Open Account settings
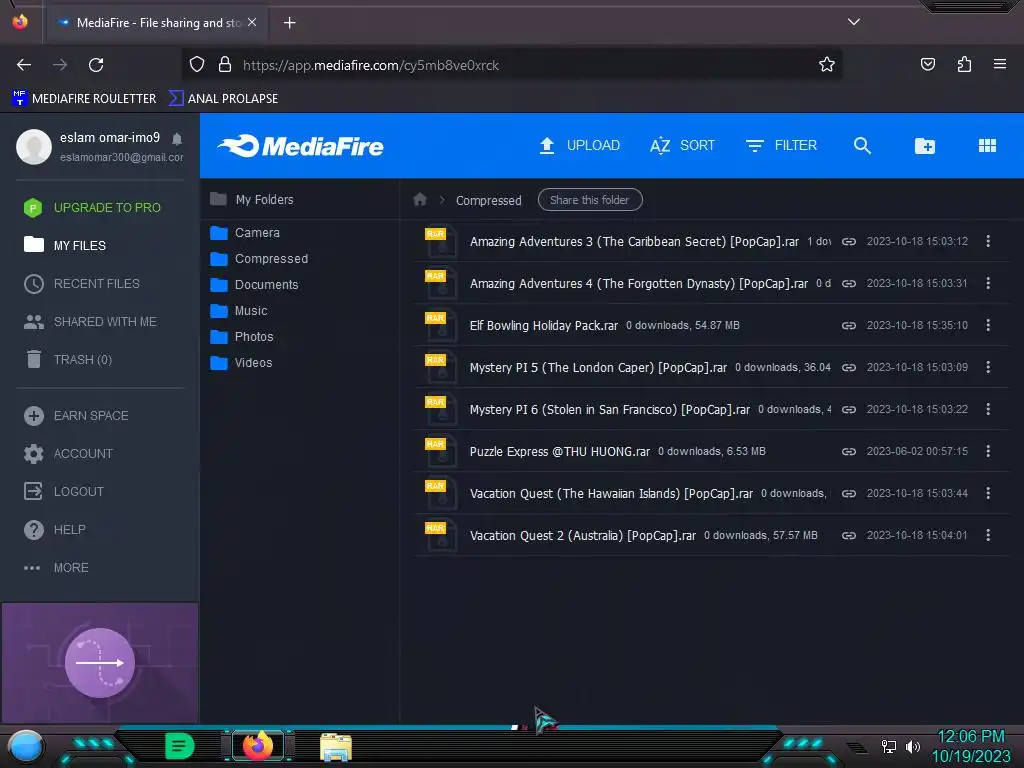This screenshot has height=768, width=1024. 68,453
